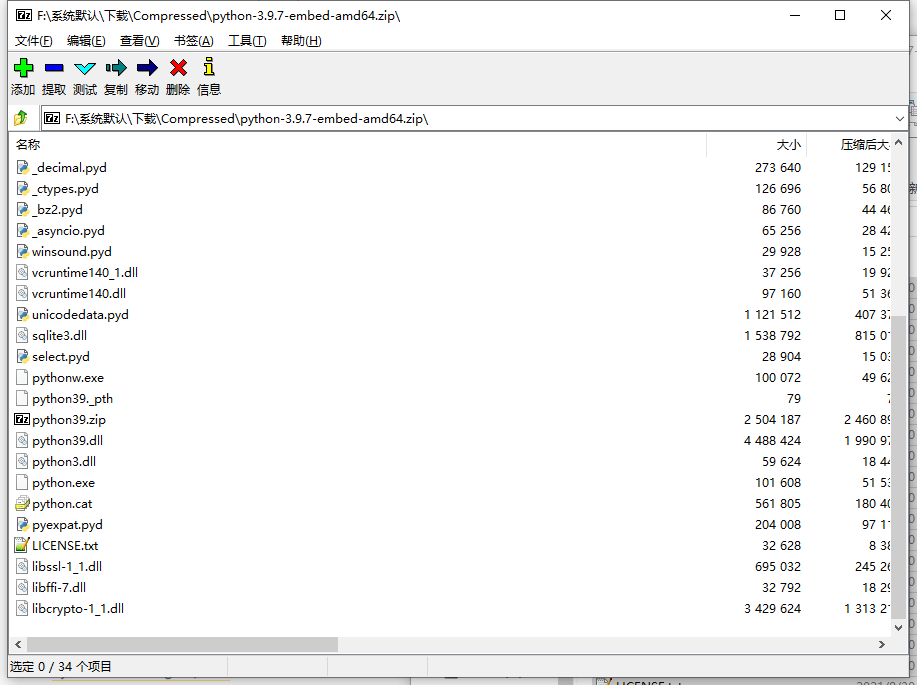Click the Copy (复制) toolbar icon
This screenshot has width=917, height=685.
116,68
